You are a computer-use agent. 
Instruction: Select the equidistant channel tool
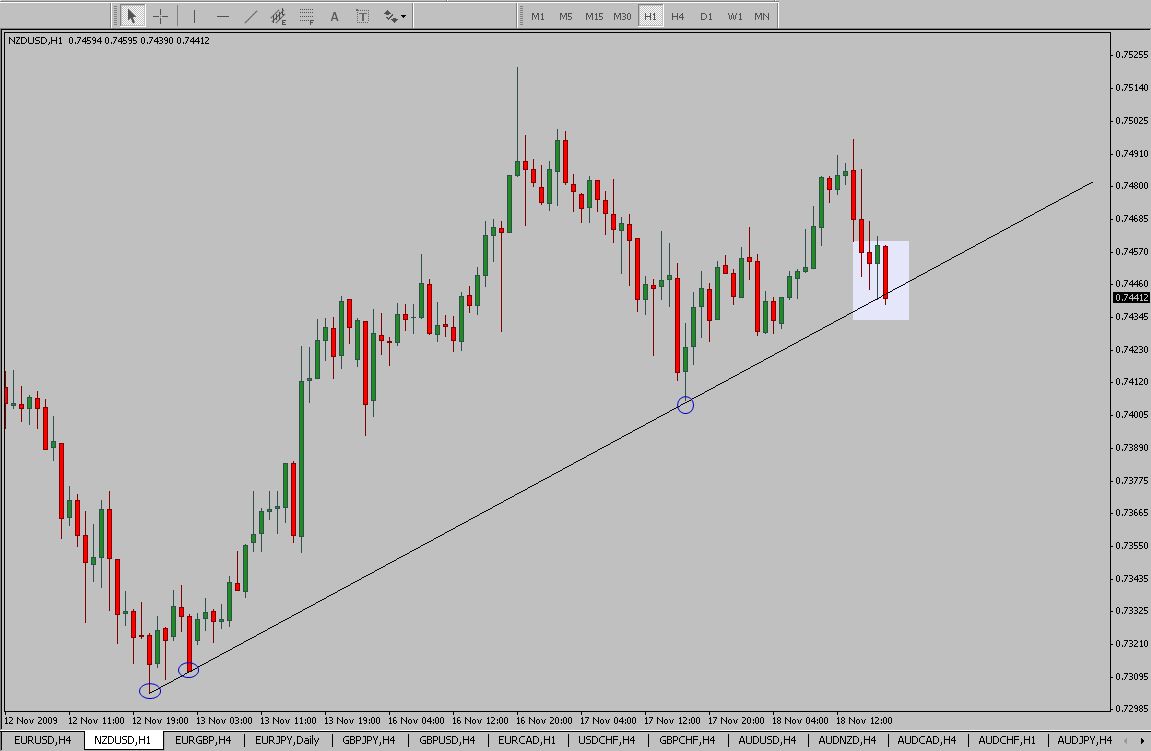pyautogui.click(x=279, y=16)
